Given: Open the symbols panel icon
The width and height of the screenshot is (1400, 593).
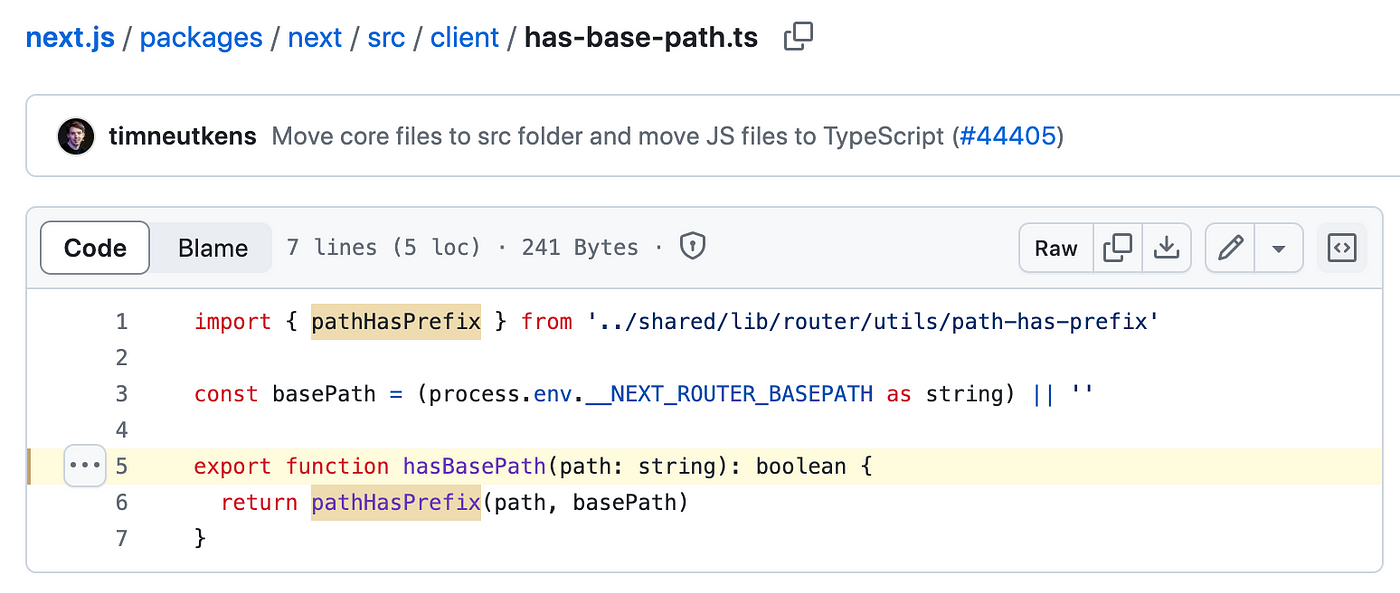Looking at the screenshot, I should tap(1342, 248).
